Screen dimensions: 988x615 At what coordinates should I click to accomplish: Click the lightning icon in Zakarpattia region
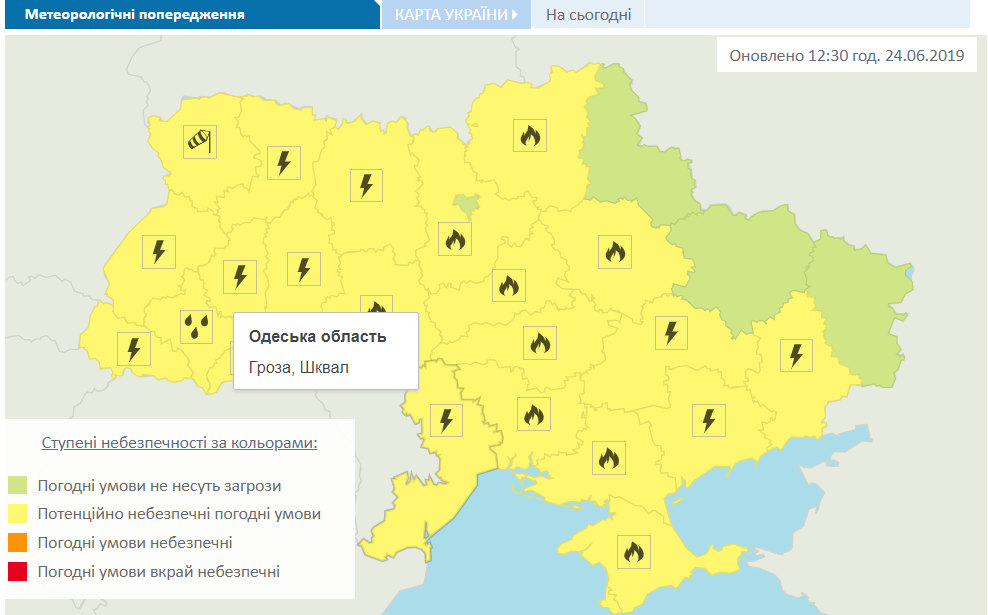134,349
